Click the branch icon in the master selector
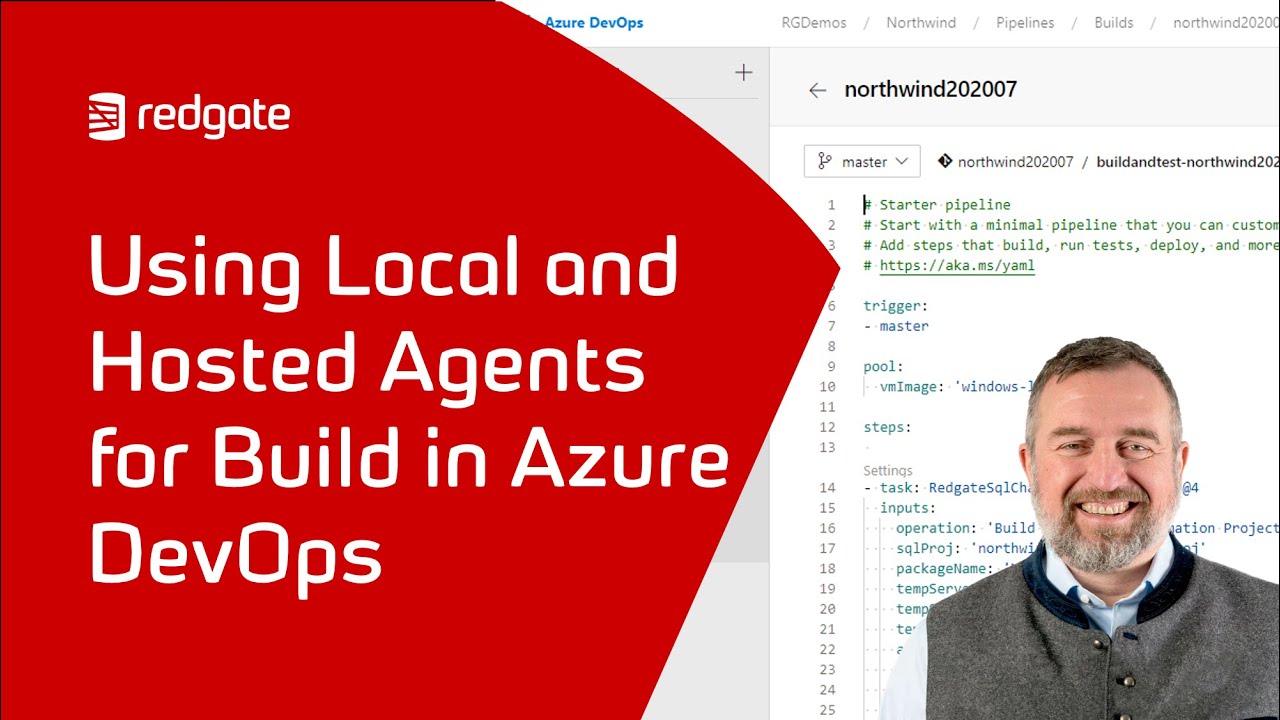This screenshot has width=1280, height=720. (x=825, y=161)
